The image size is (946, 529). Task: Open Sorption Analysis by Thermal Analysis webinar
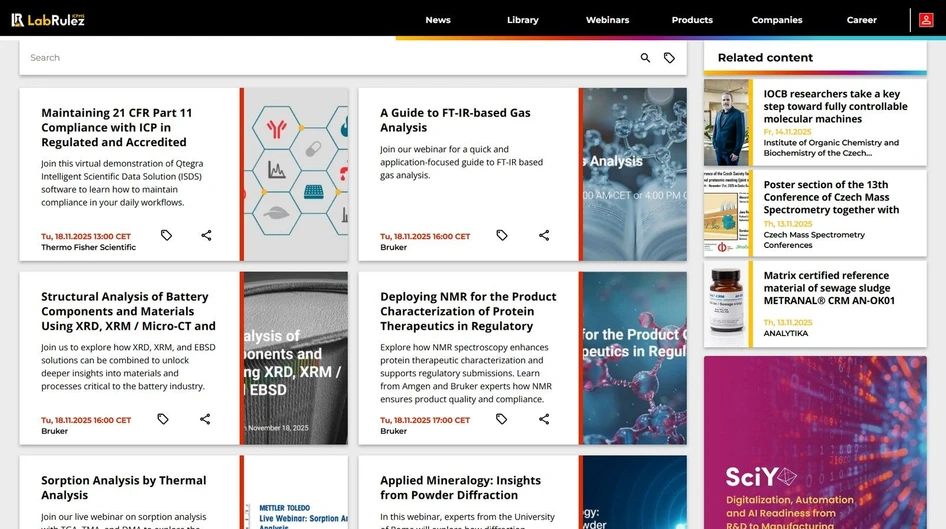(x=124, y=487)
